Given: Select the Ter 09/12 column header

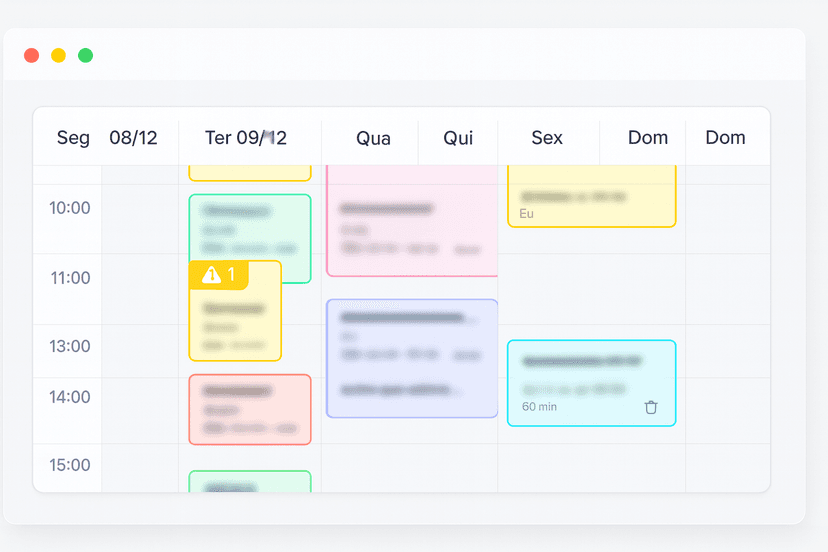Looking at the screenshot, I should pos(246,138).
